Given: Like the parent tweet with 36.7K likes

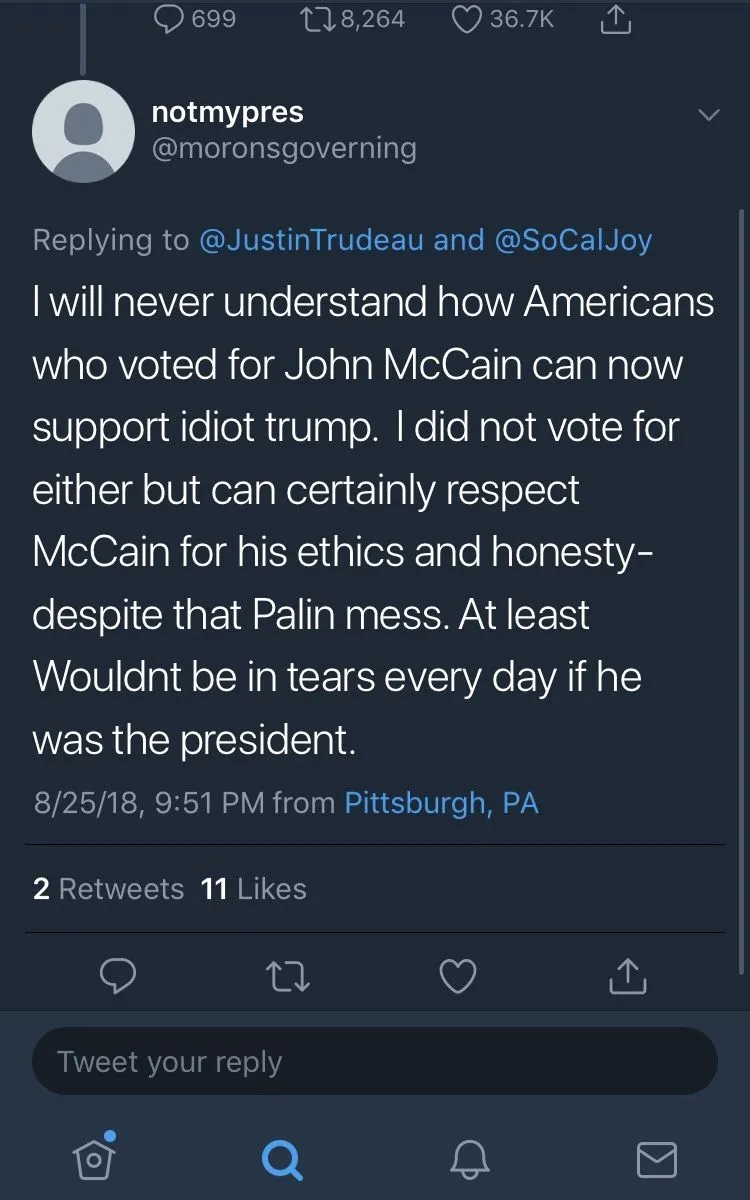Looking at the screenshot, I should [x=503, y=19].
